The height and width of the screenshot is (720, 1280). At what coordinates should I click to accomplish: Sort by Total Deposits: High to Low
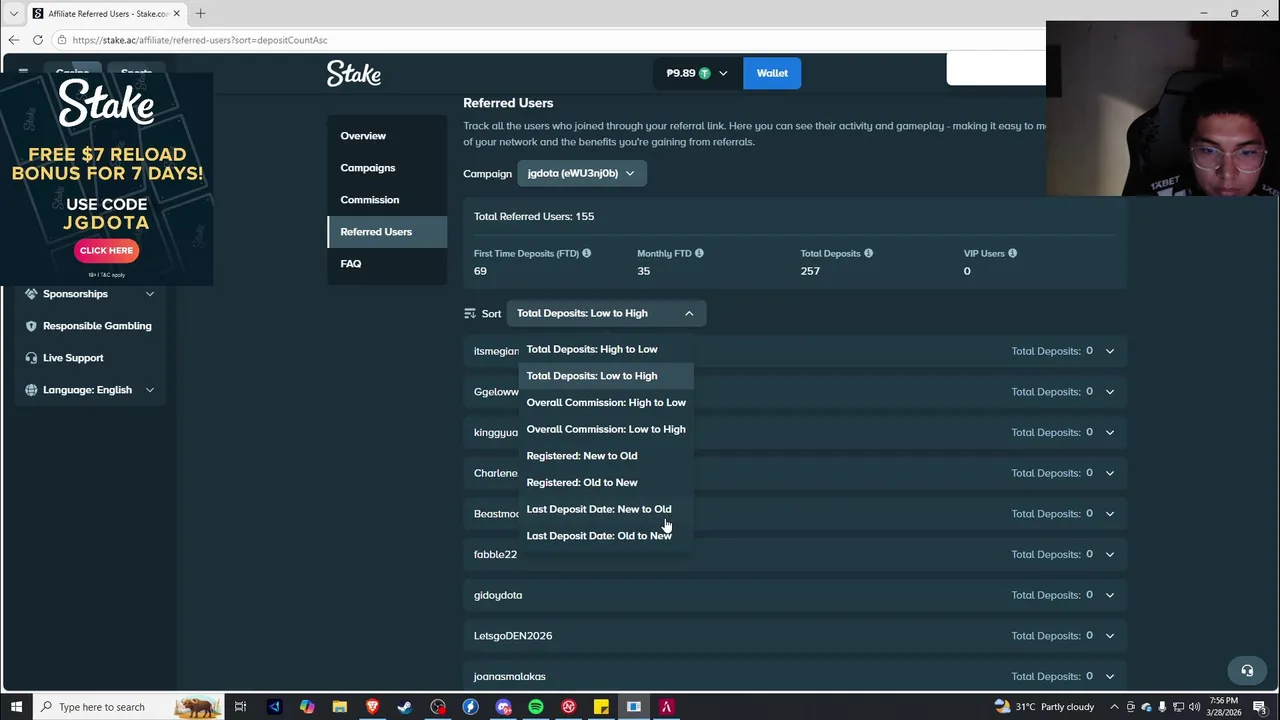tap(606, 349)
